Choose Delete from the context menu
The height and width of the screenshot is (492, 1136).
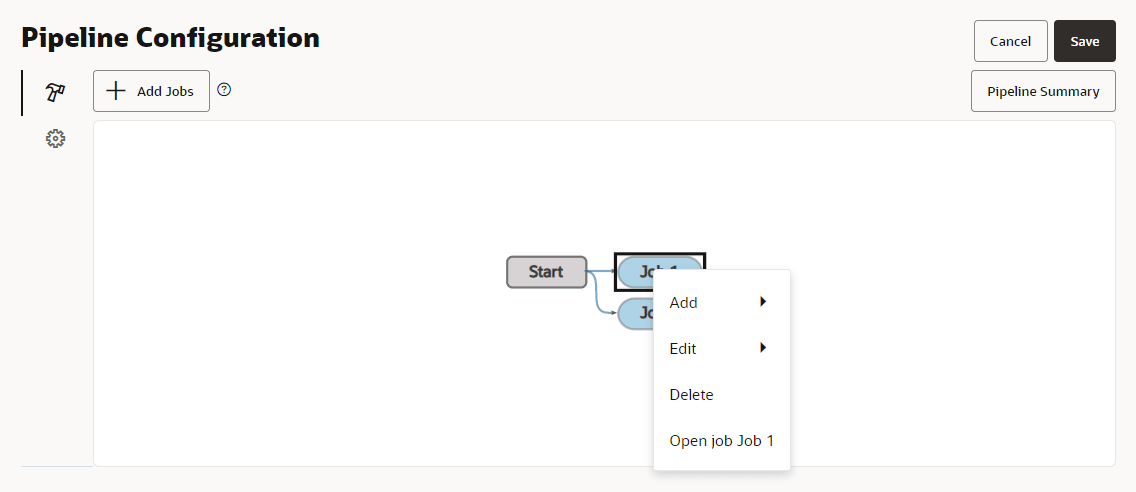(x=691, y=395)
